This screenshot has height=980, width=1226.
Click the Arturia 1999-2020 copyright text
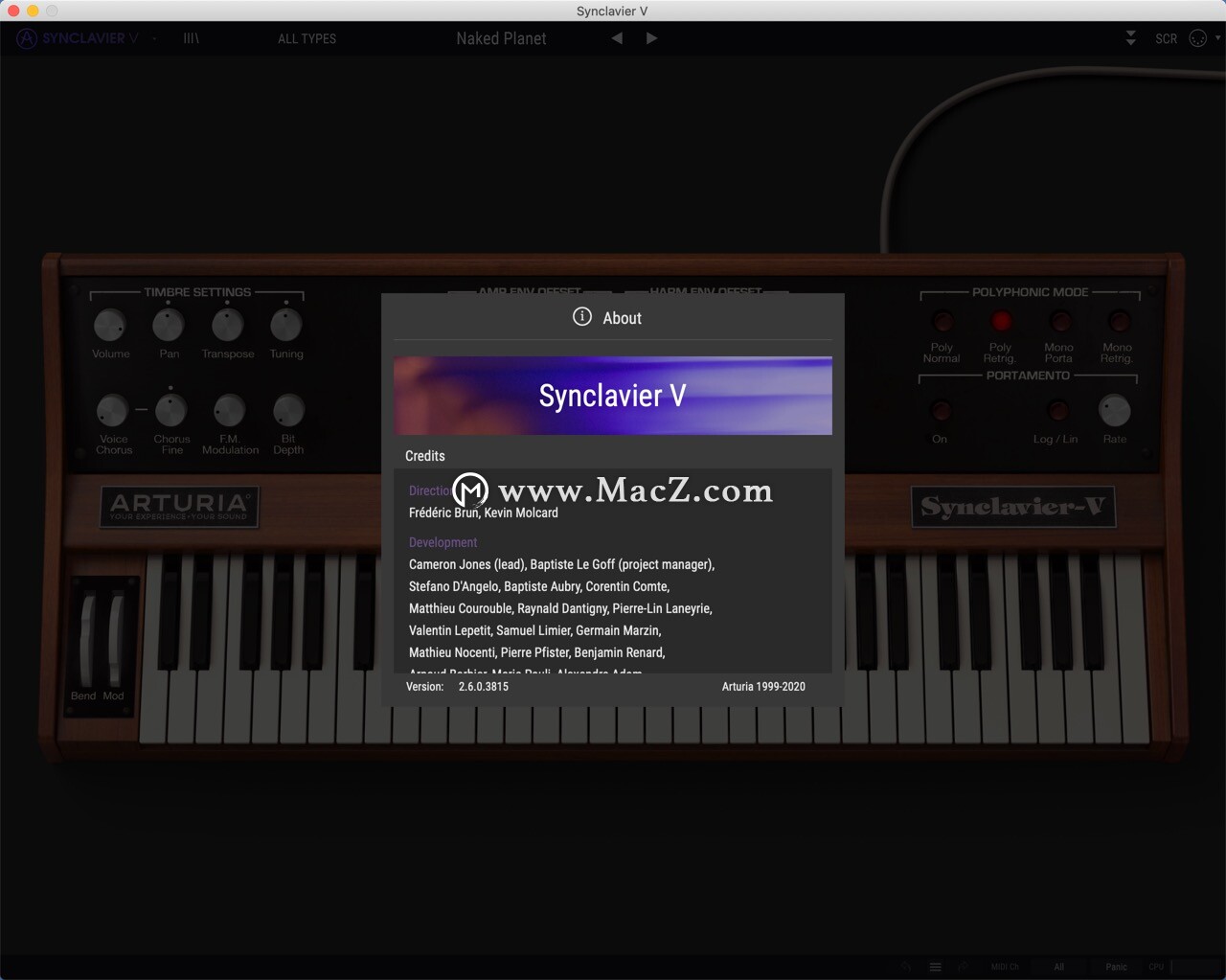[x=763, y=686]
